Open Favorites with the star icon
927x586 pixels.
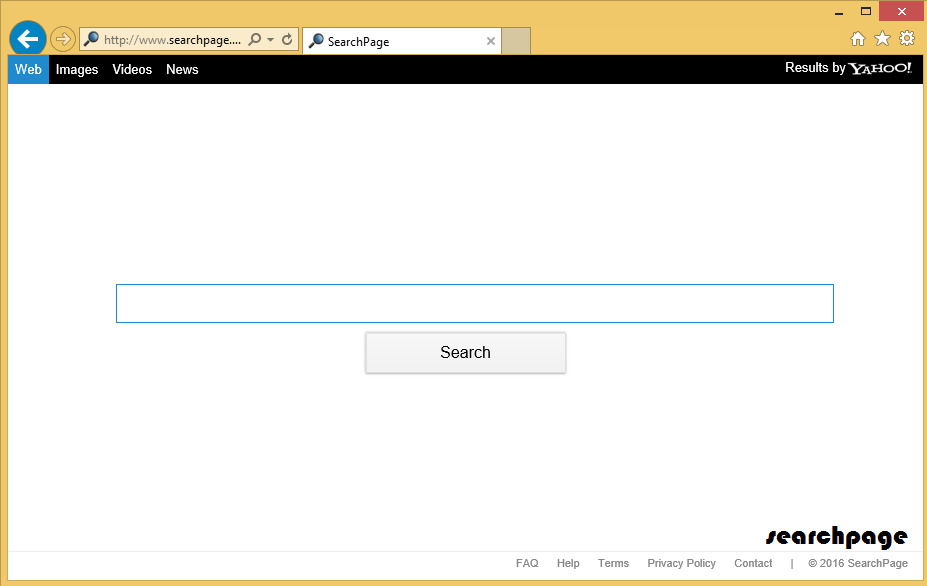pyautogui.click(x=882, y=39)
